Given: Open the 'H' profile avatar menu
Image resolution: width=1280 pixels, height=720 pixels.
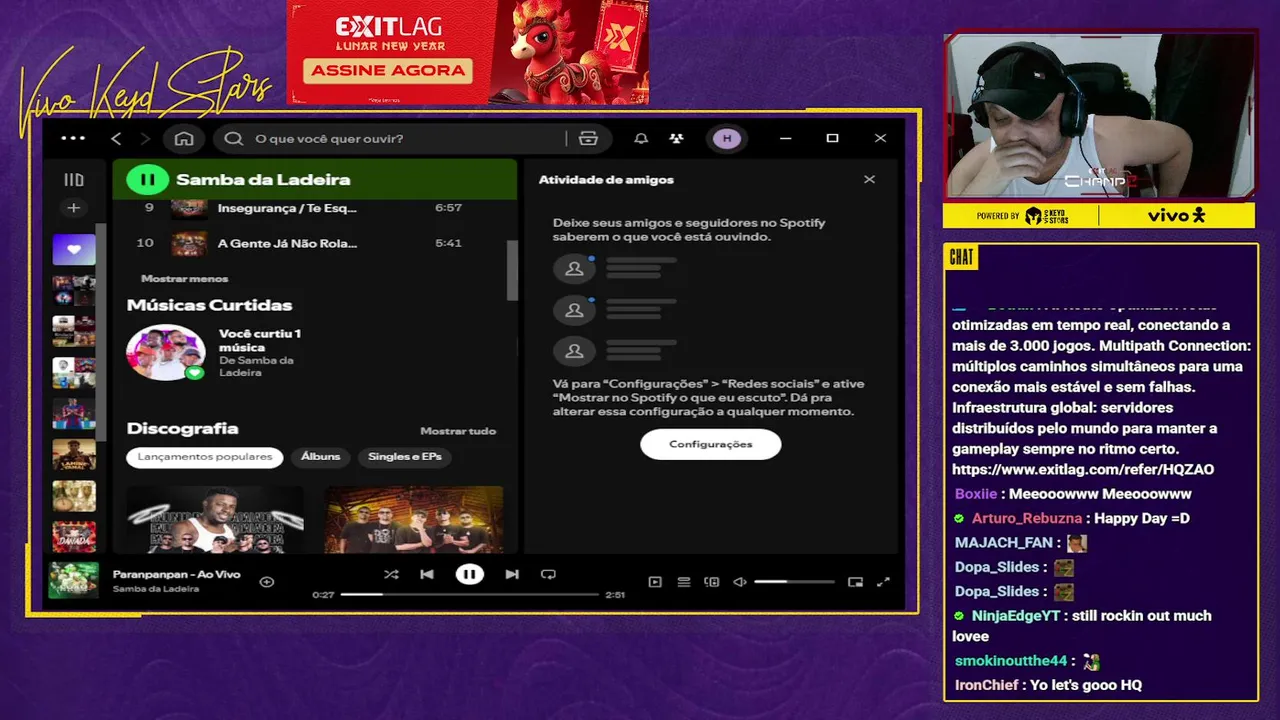Looking at the screenshot, I should 727,138.
